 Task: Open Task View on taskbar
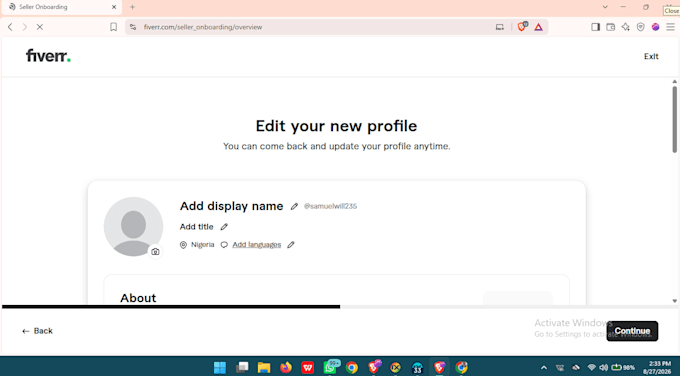[x=242, y=367]
